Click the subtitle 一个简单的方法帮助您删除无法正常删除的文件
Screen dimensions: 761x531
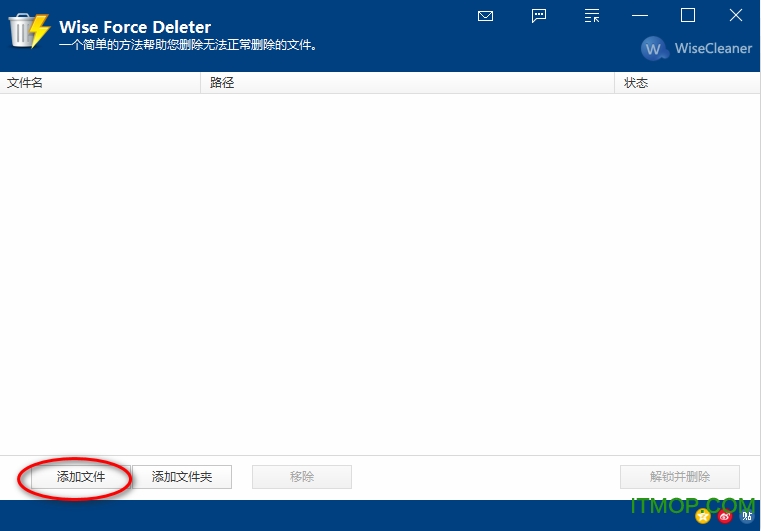point(188,45)
